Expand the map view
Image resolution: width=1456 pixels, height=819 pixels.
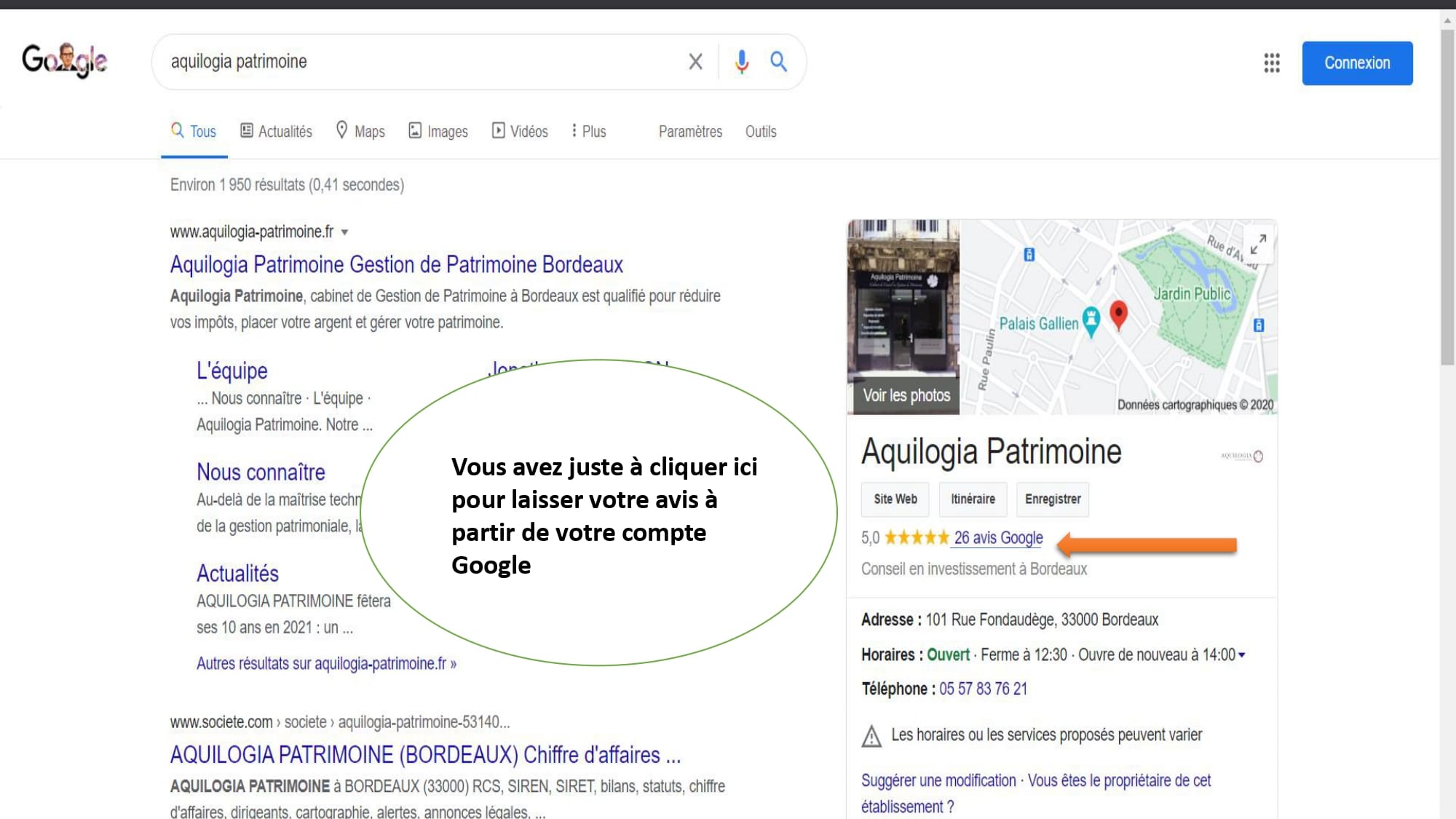[1258, 245]
